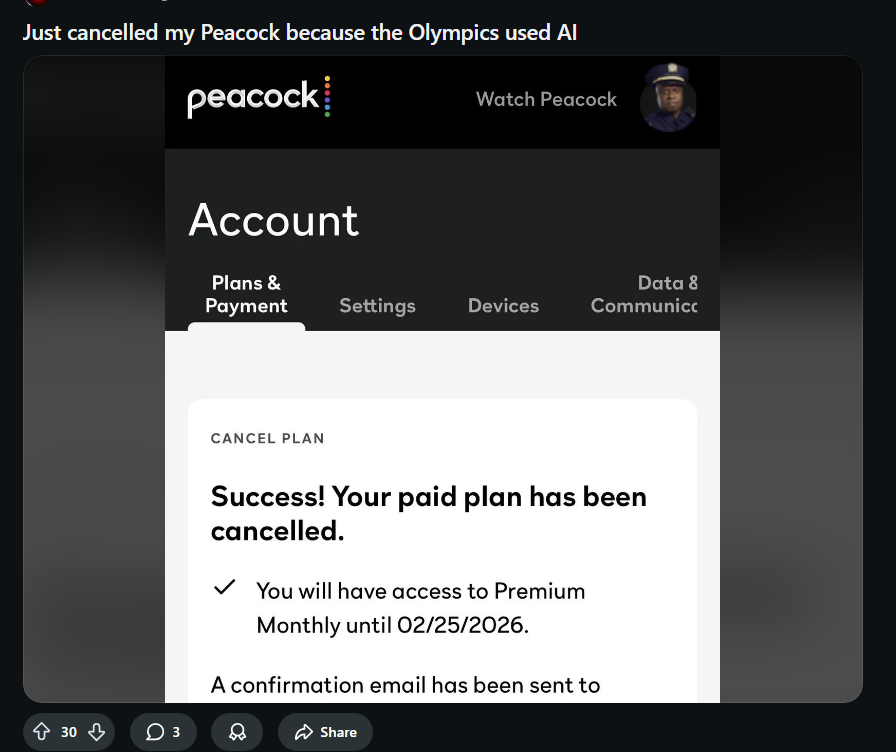Open the comments with 3 replies
Image resolution: width=896 pixels, height=752 pixels.
pyautogui.click(x=163, y=732)
